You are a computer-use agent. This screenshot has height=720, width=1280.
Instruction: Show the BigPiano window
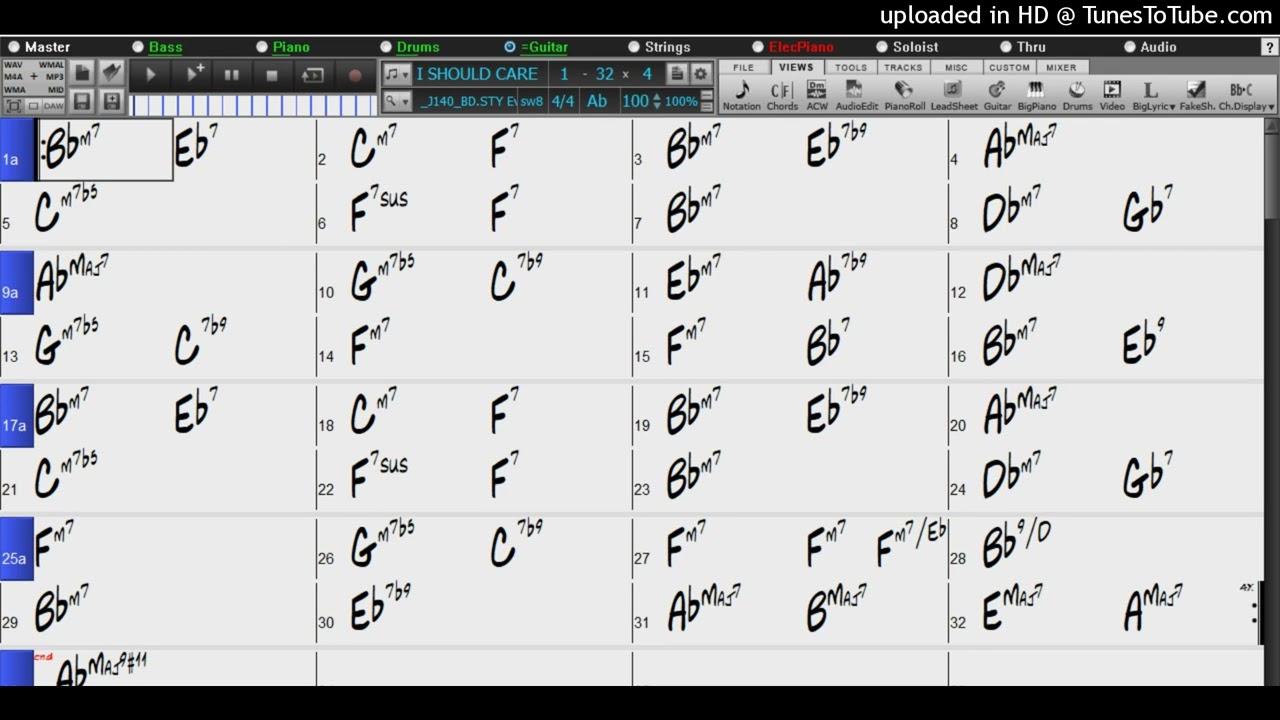coord(1036,96)
